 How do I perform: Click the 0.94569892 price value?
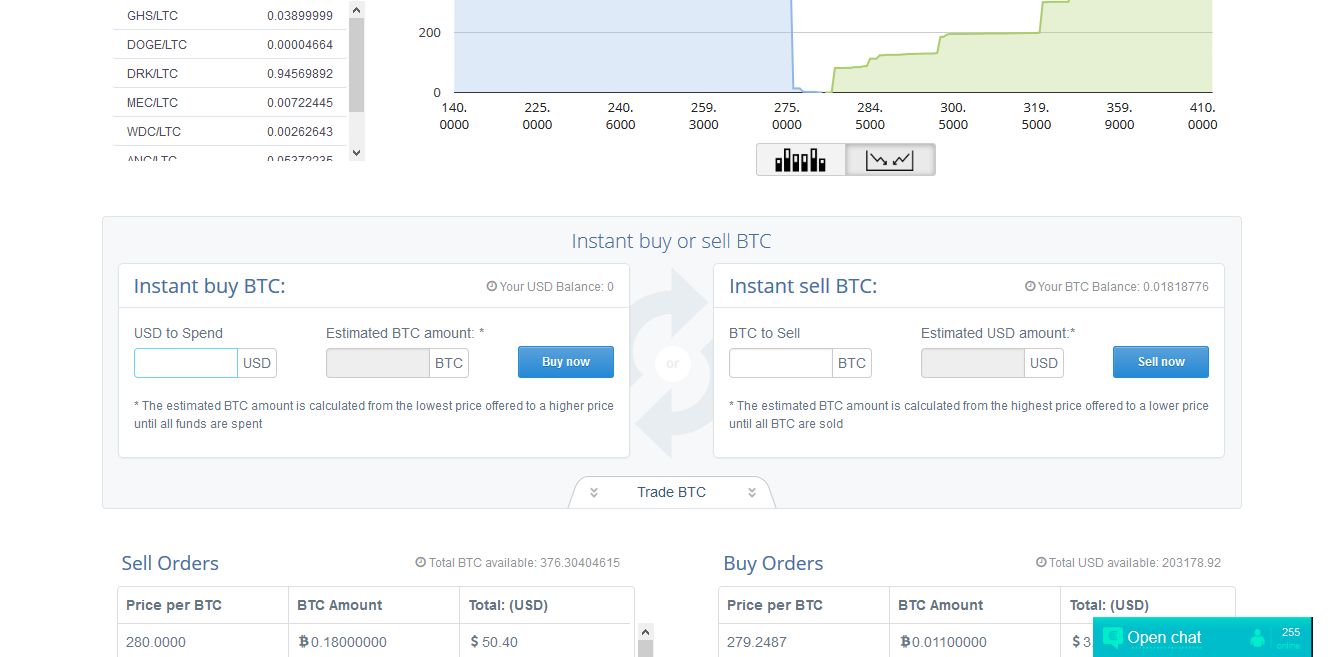click(x=300, y=74)
